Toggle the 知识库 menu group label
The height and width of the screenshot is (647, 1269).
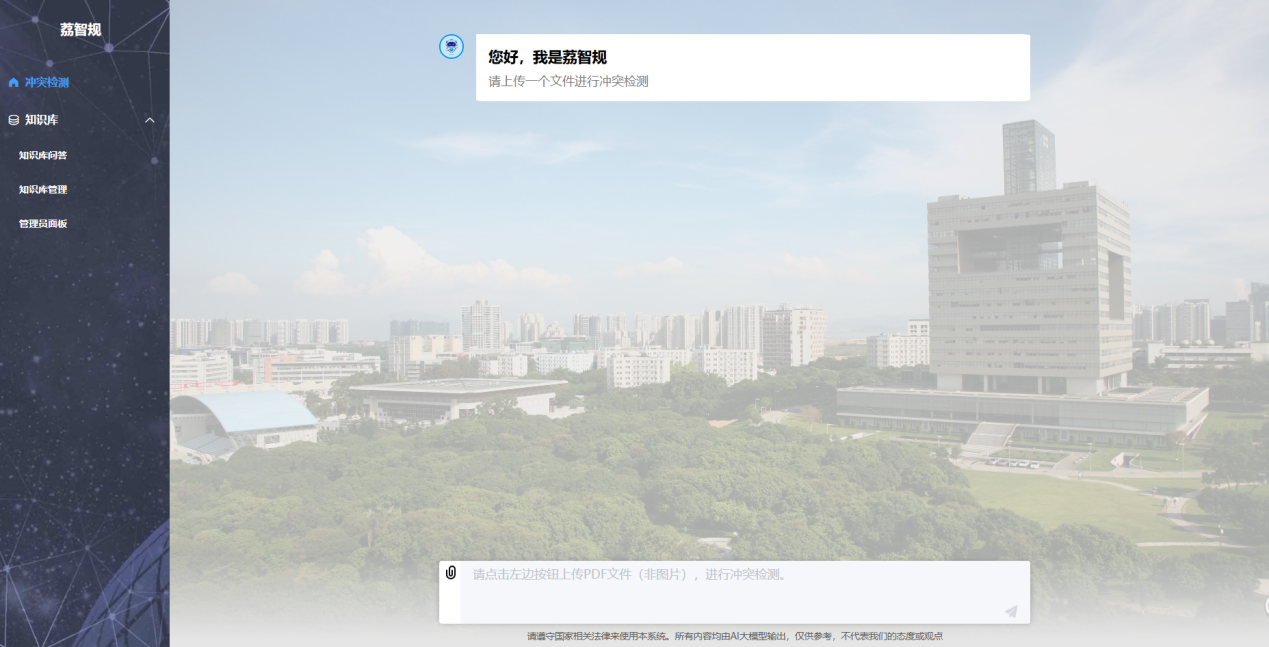click(x=42, y=120)
